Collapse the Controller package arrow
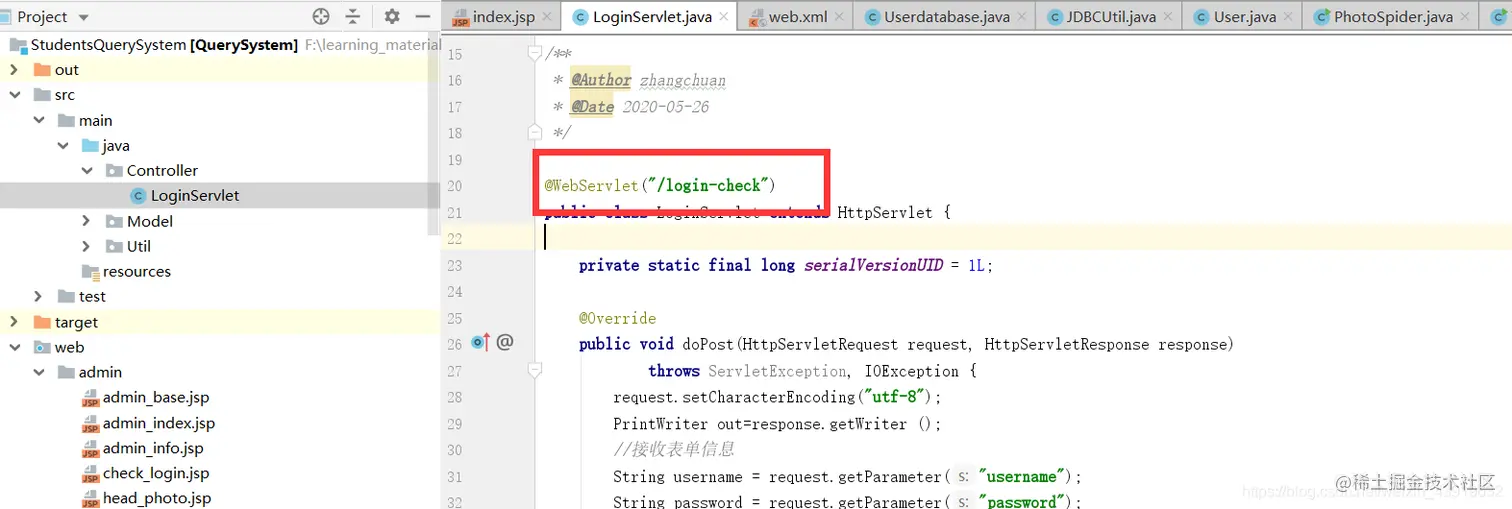 click(x=87, y=170)
